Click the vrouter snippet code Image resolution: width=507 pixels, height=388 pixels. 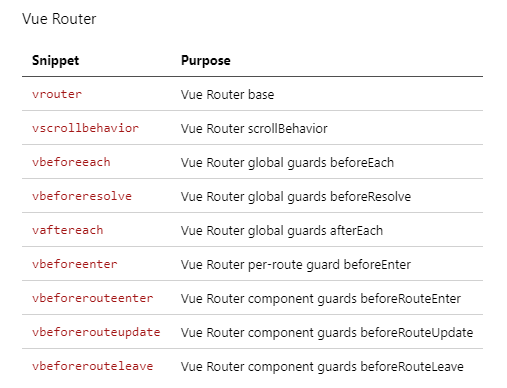click(x=57, y=94)
